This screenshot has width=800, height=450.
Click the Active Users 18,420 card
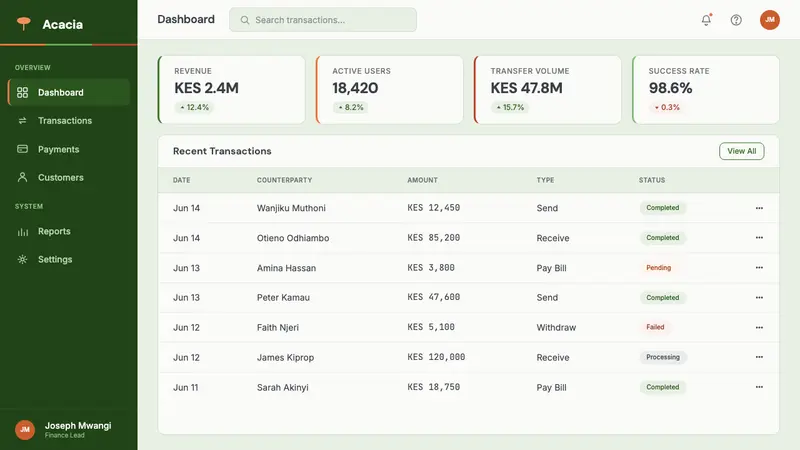click(x=390, y=90)
